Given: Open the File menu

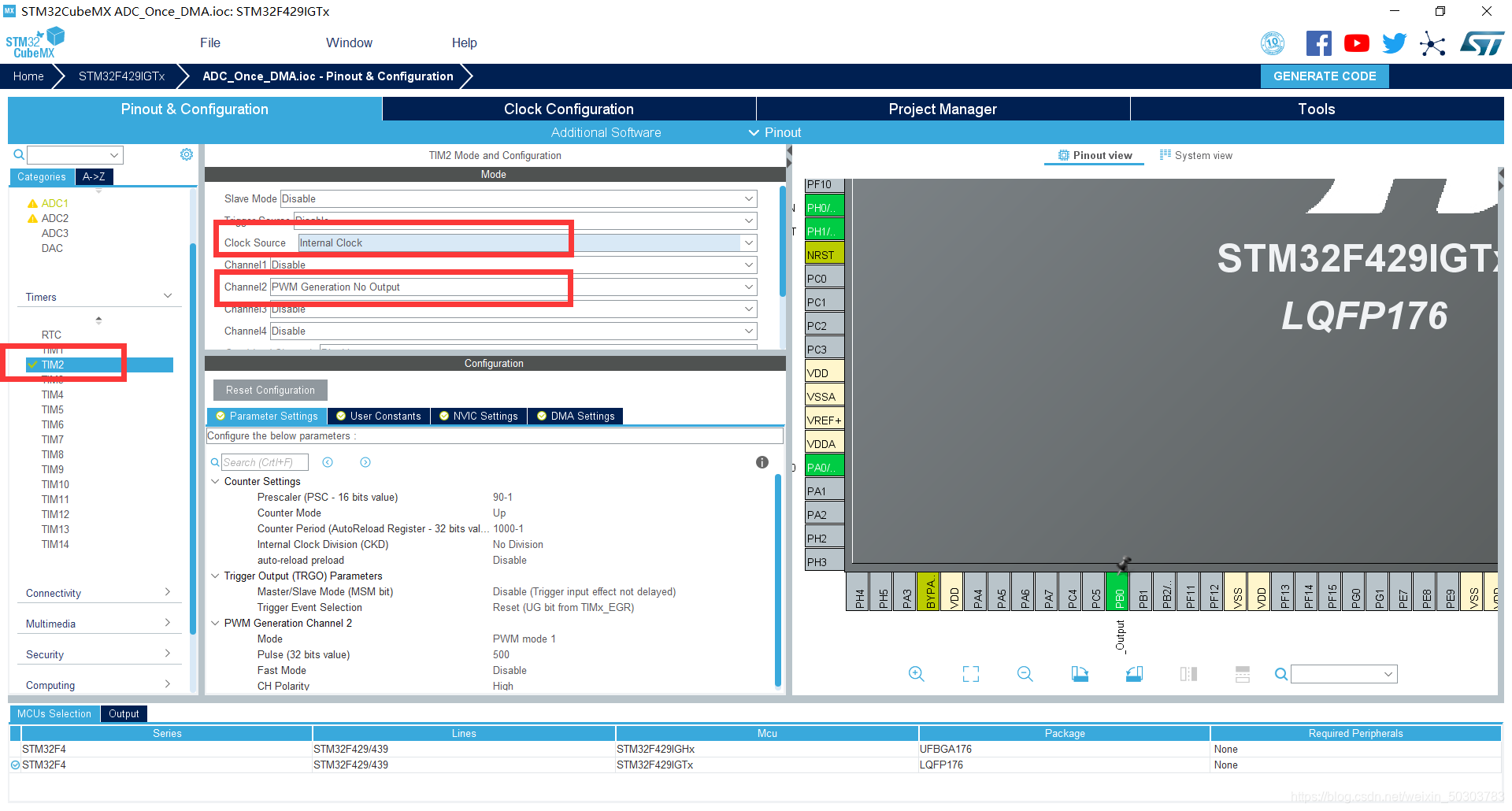Looking at the screenshot, I should [210, 43].
